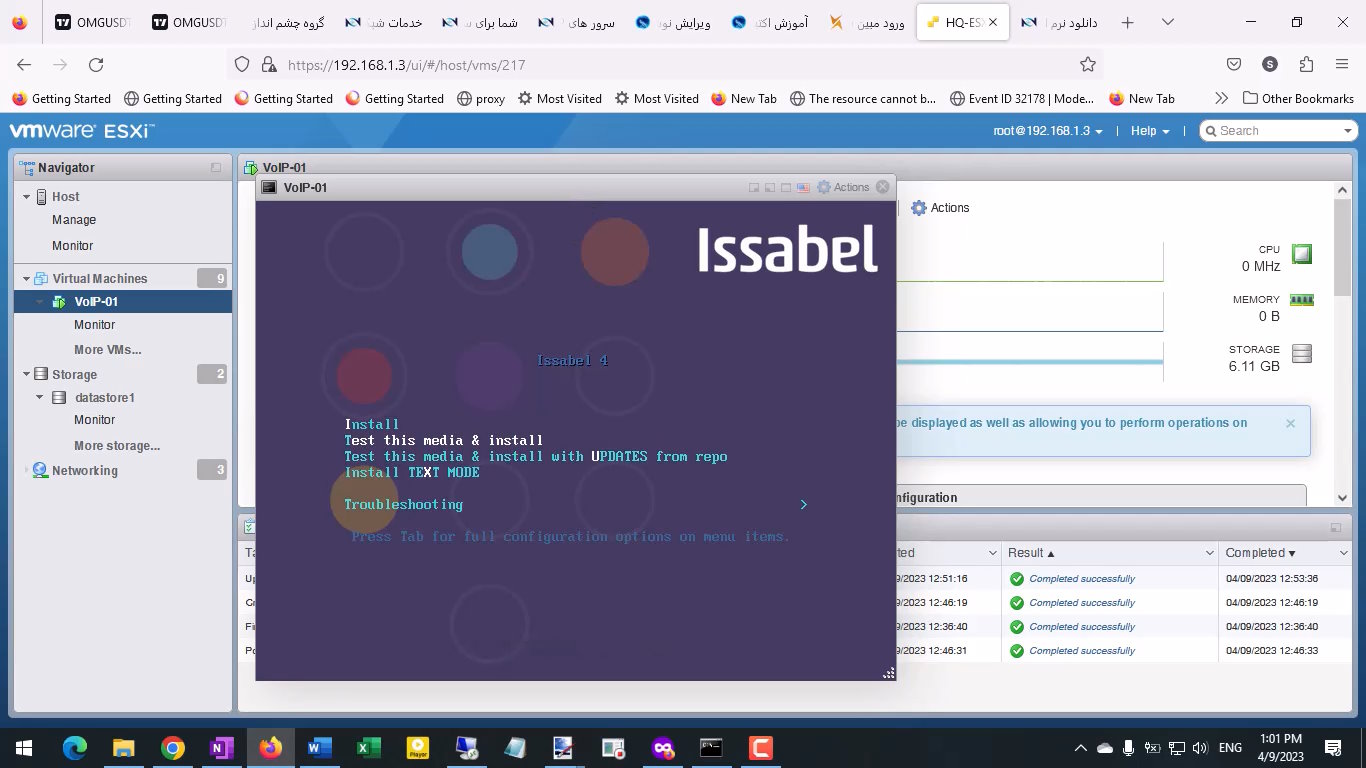Screen dimensions: 1366x768
Task: Open More storage... in Navigator
Action: pyautogui.click(x=117, y=446)
